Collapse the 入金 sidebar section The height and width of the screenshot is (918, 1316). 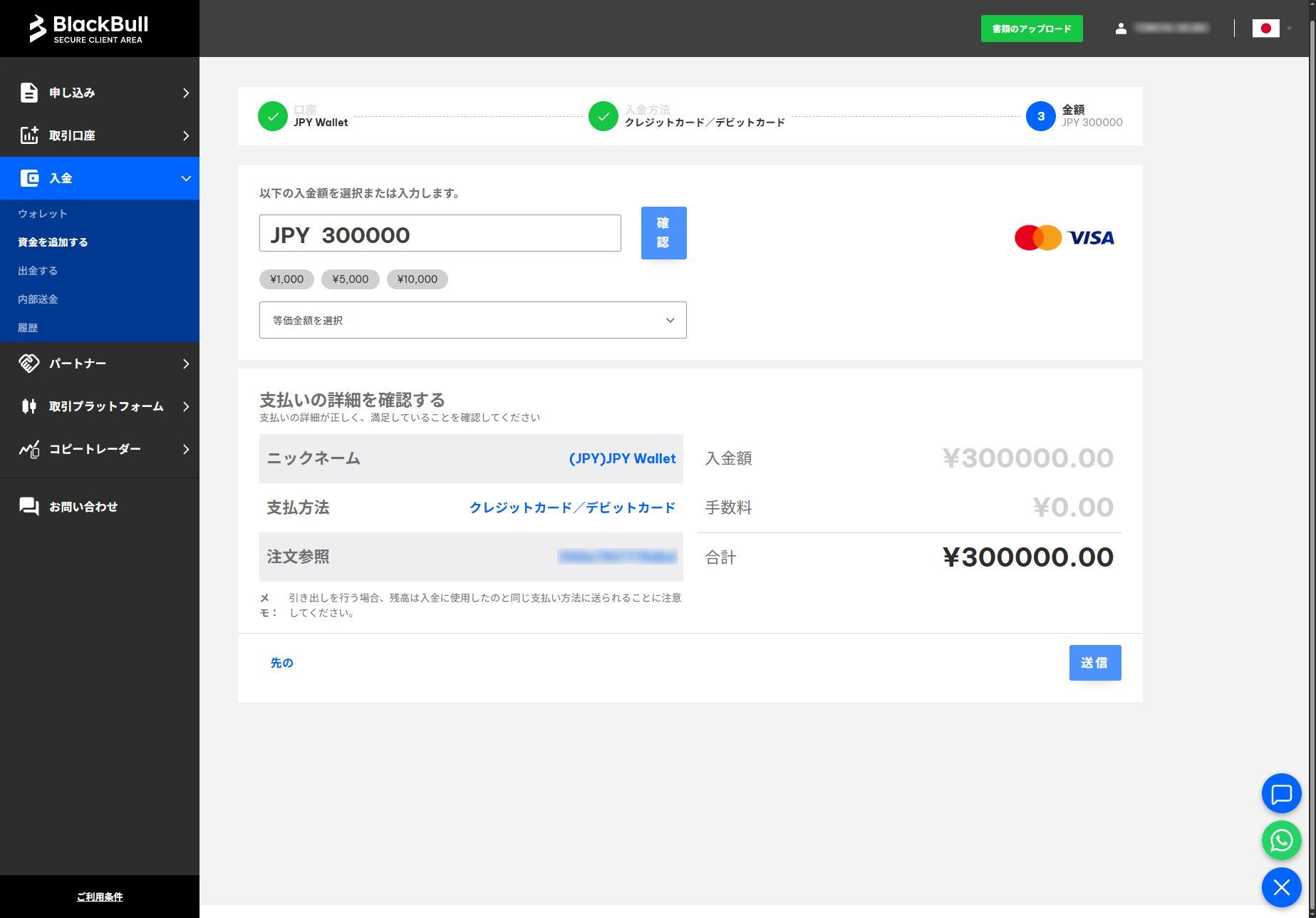(x=186, y=177)
